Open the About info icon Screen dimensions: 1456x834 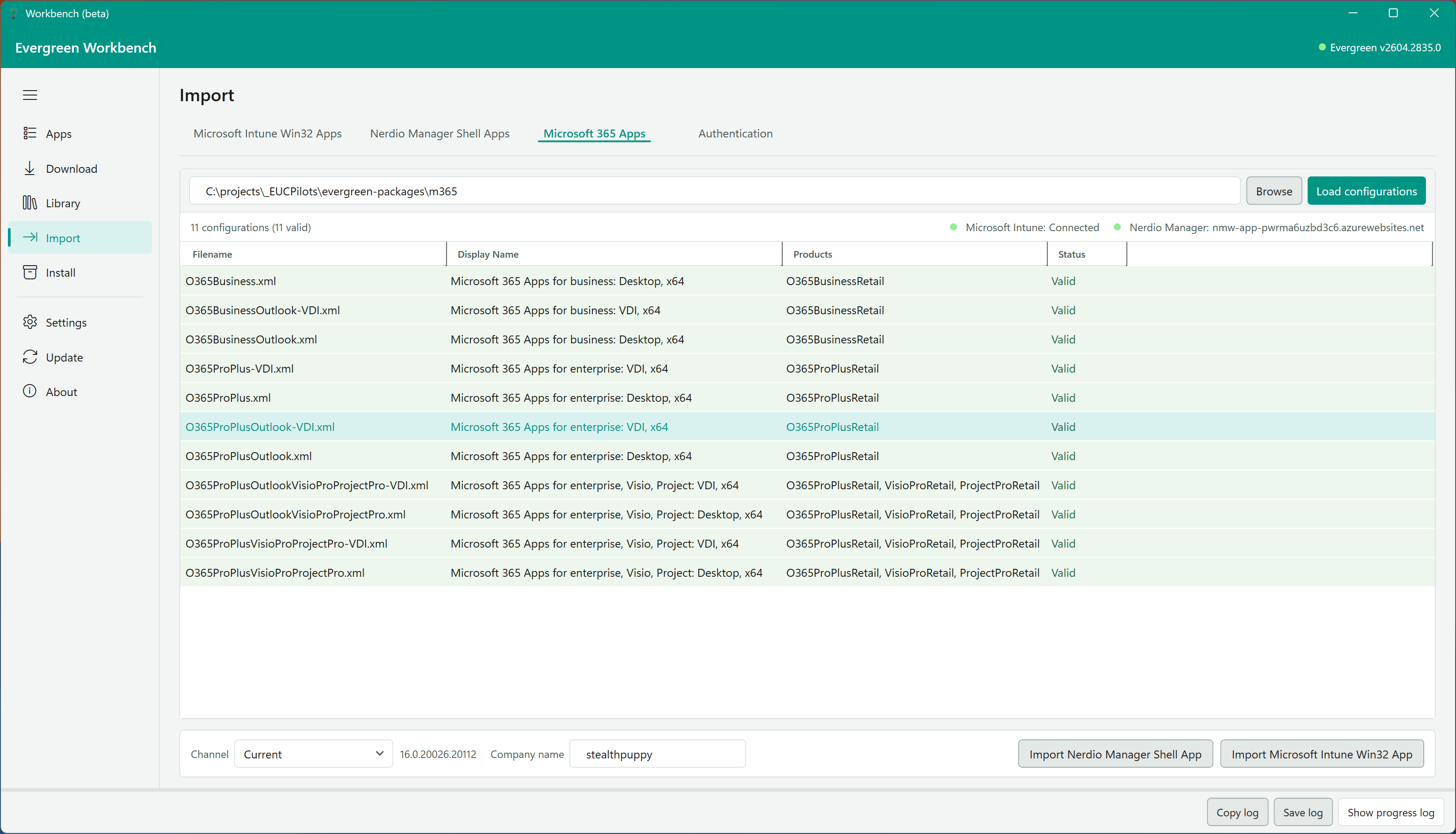pyautogui.click(x=30, y=392)
